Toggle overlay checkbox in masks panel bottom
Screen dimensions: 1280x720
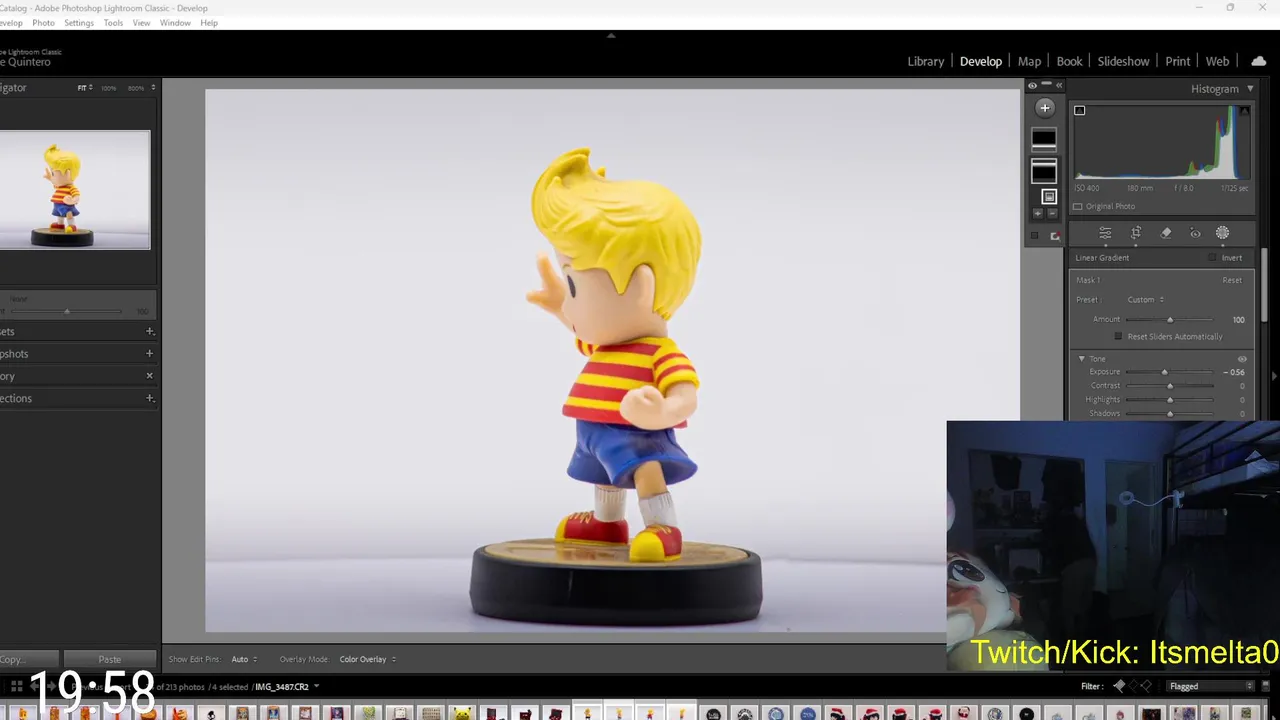1034,236
